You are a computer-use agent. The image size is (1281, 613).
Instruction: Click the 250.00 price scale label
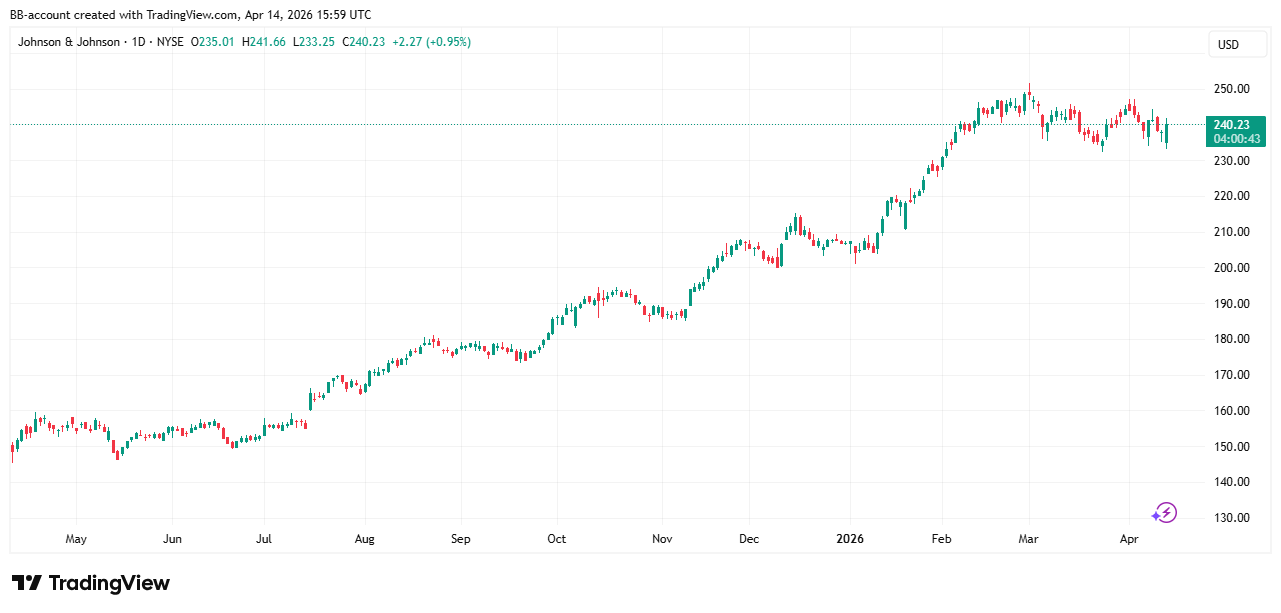pos(1229,89)
